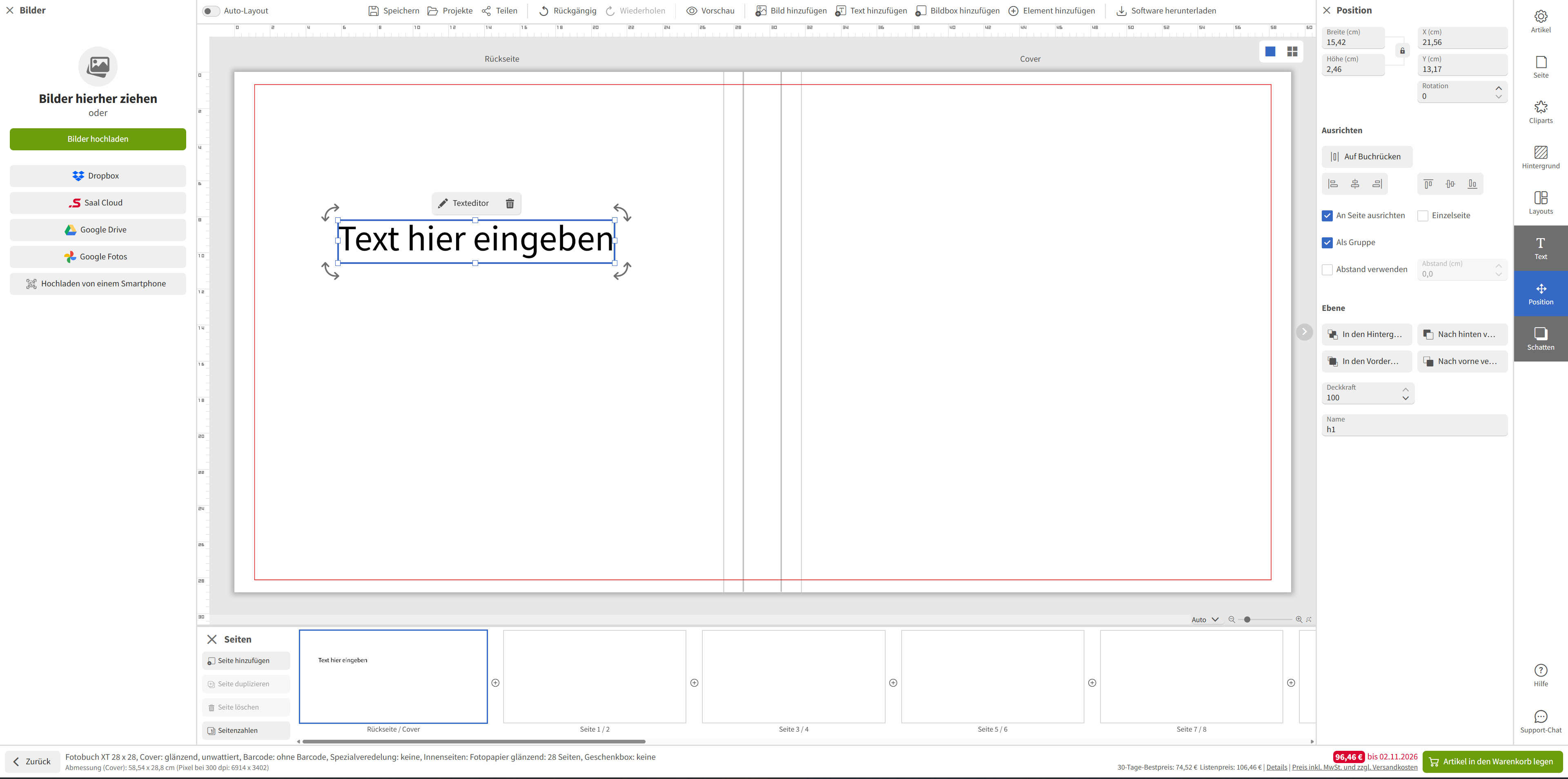Go to next spread with right chevron
This screenshot has height=779, width=1568.
point(1305,332)
